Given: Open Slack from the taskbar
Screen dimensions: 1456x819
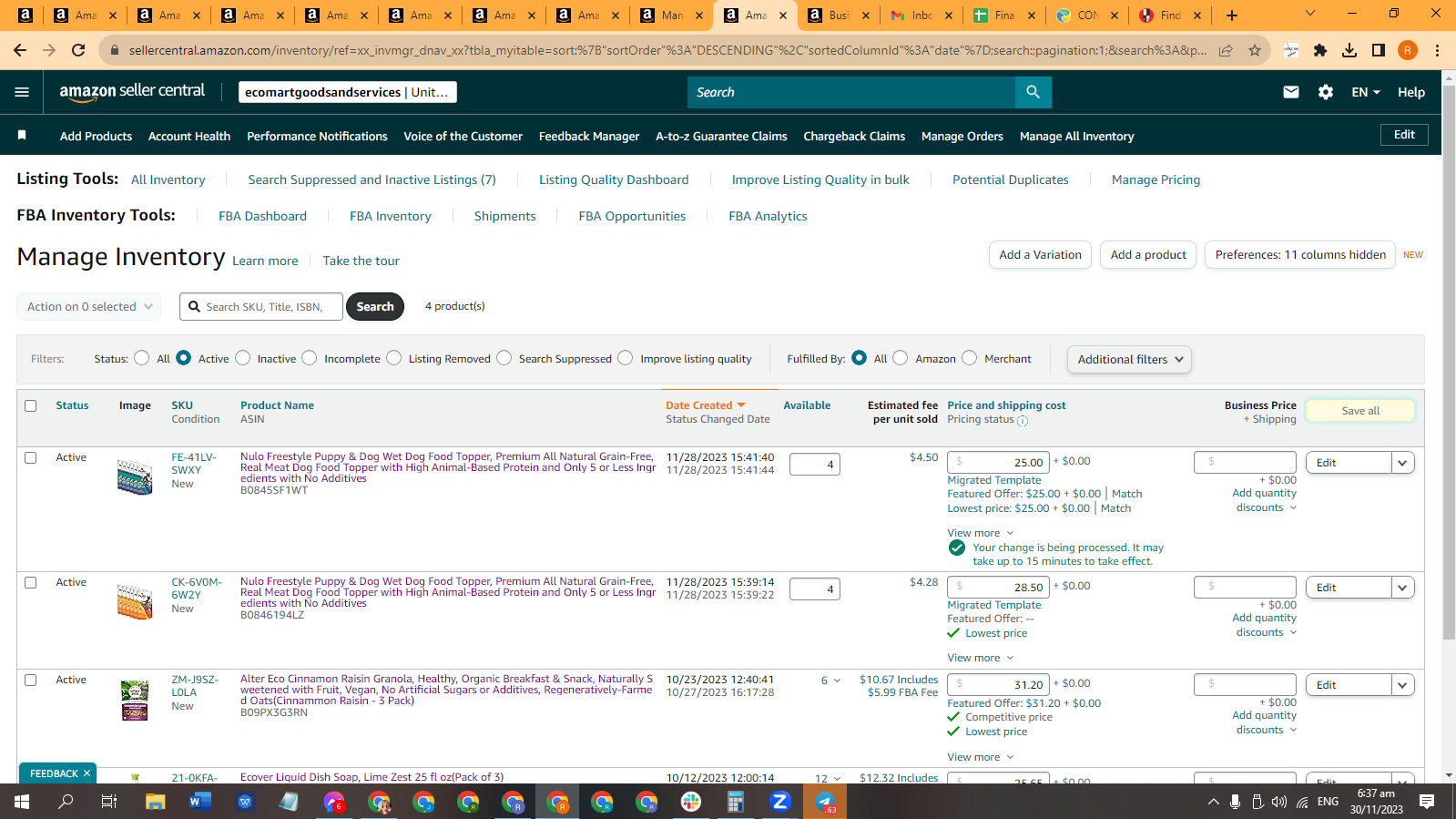Looking at the screenshot, I should click(x=691, y=802).
